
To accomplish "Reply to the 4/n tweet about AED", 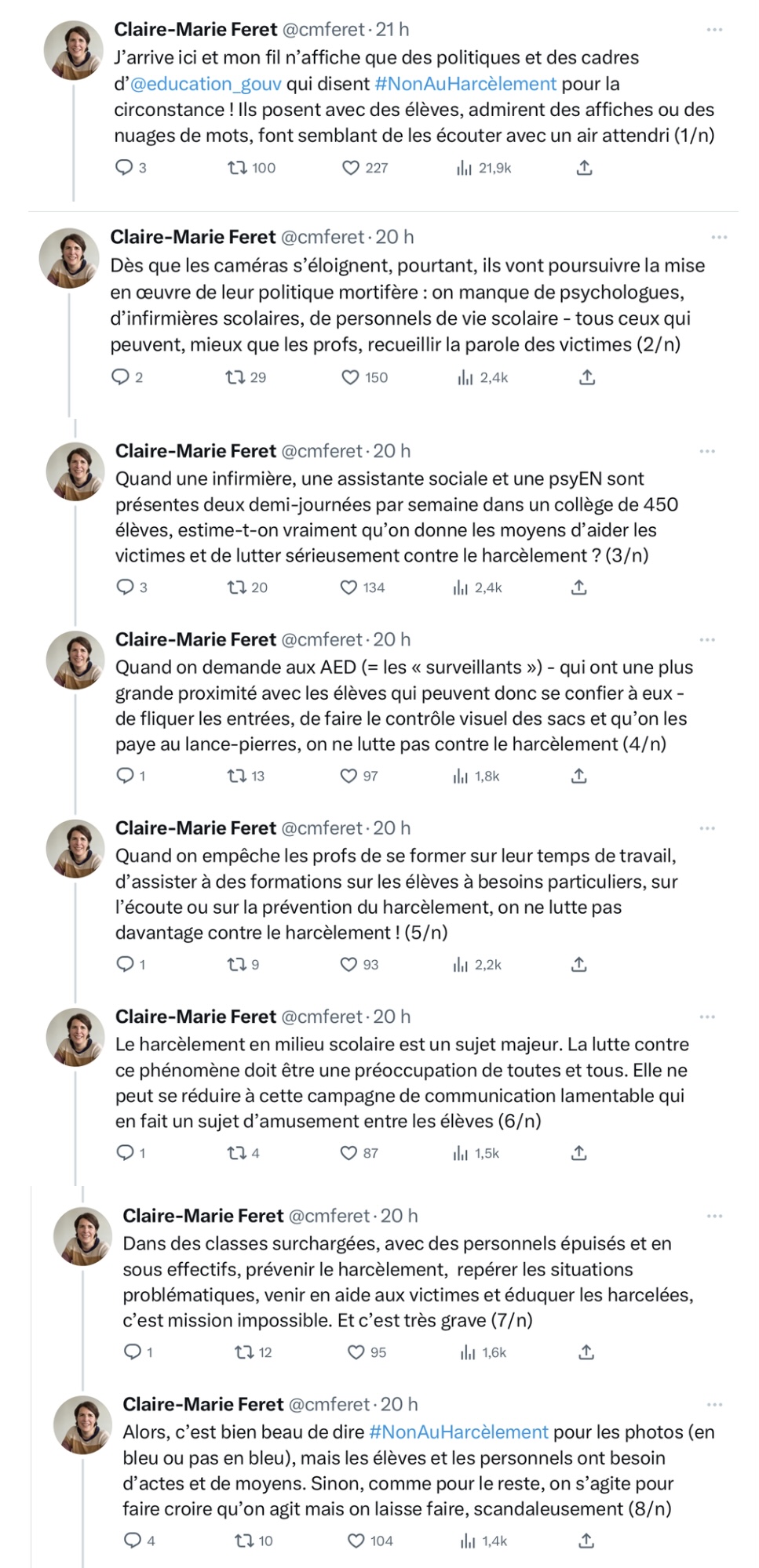I will pyautogui.click(x=125, y=776).
